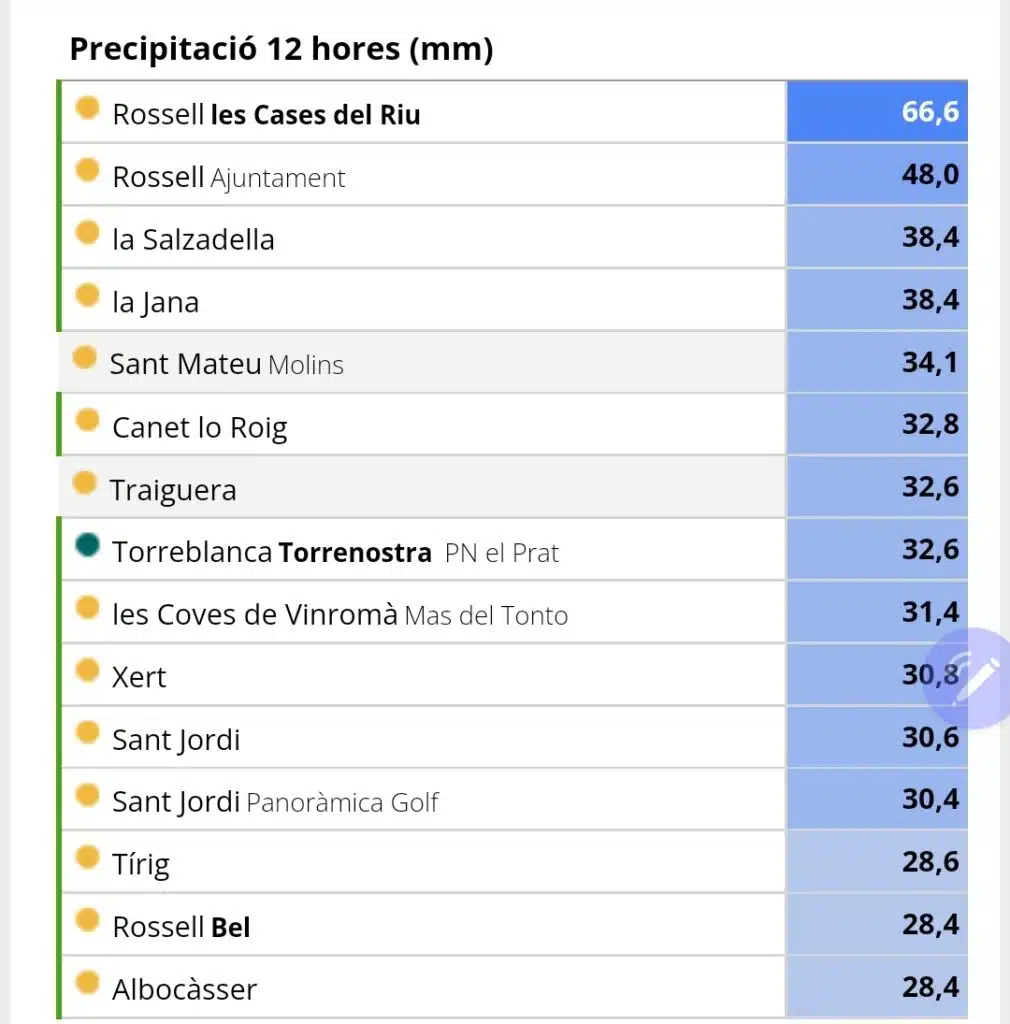
Task: Click the 66,6 precipitation value cell
Action: pos(877,112)
